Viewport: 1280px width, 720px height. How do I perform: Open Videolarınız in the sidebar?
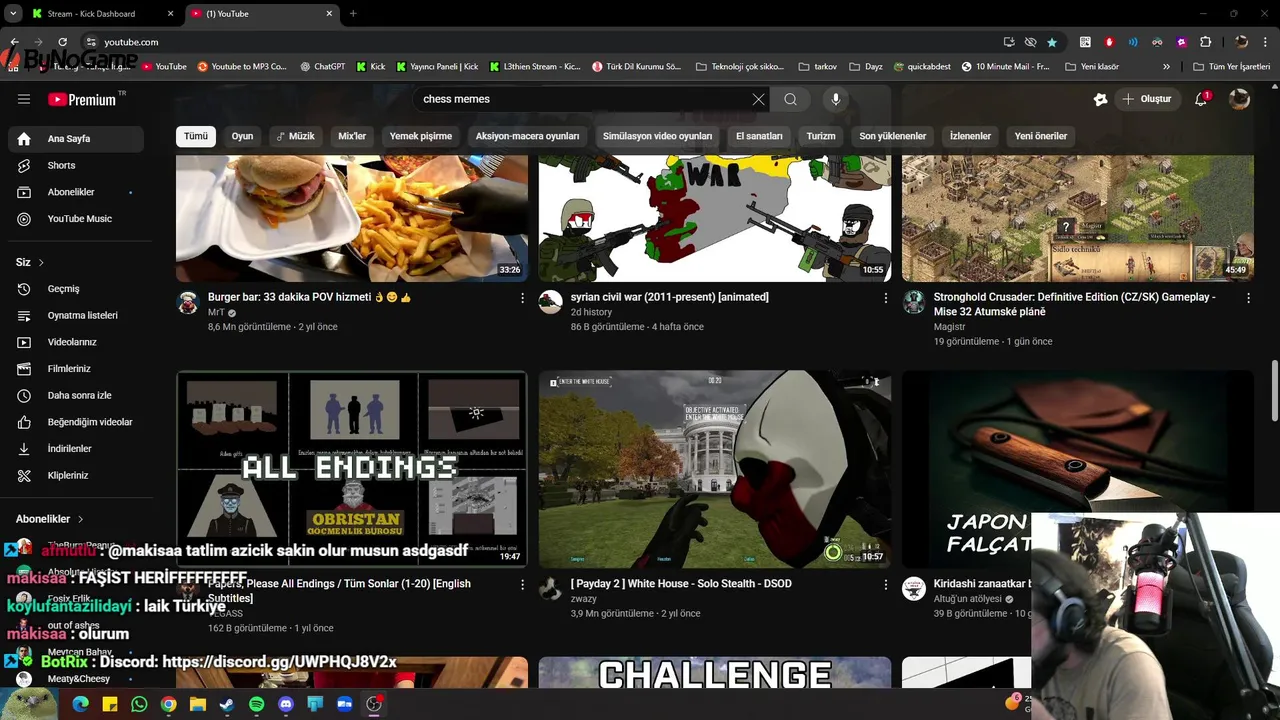tap(76, 342)
